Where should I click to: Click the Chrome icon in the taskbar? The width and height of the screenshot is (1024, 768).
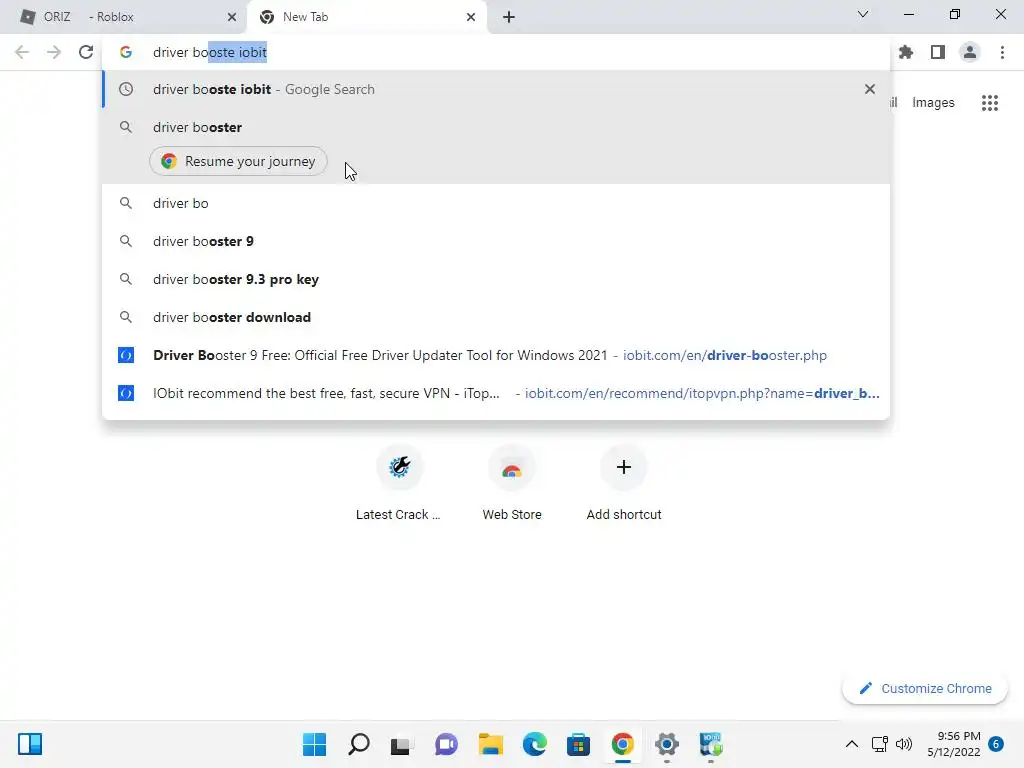pyautogui.click(x=622, y=744)
